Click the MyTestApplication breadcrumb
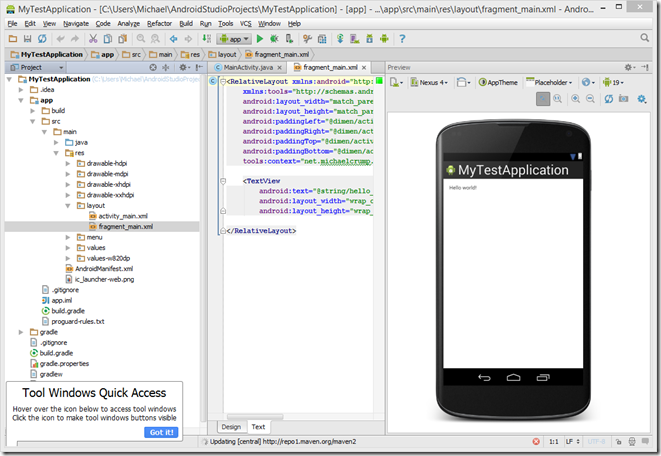 tap(47, 54)
